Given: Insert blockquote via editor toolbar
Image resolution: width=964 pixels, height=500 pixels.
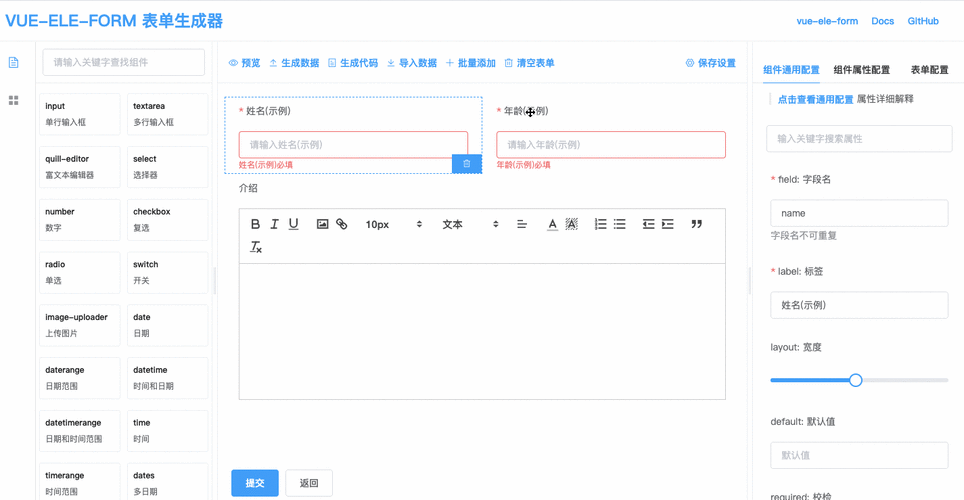Looking at the screenshot, I should click(x=697, y=224).
